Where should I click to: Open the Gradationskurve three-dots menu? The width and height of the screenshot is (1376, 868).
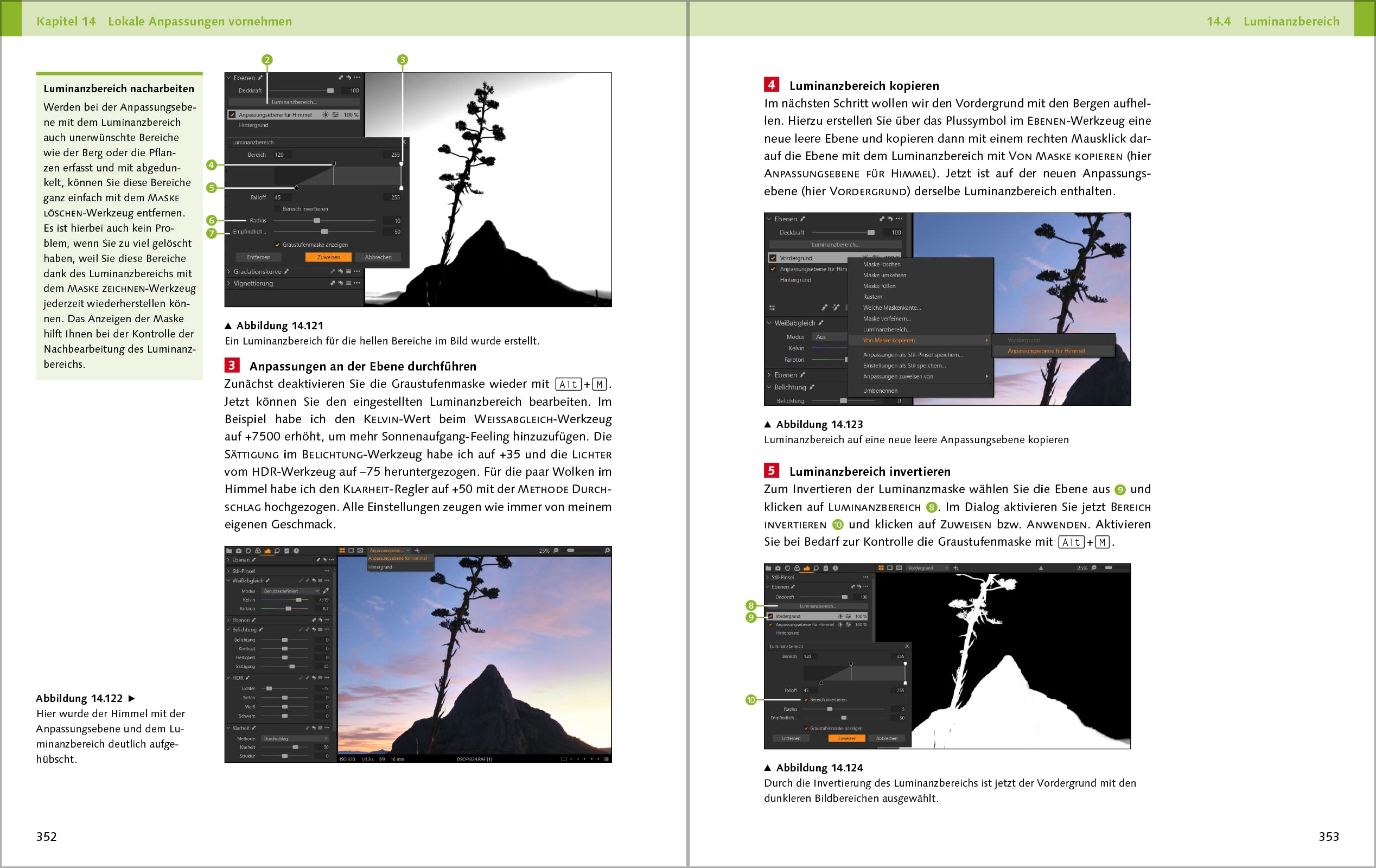[356, 271]
